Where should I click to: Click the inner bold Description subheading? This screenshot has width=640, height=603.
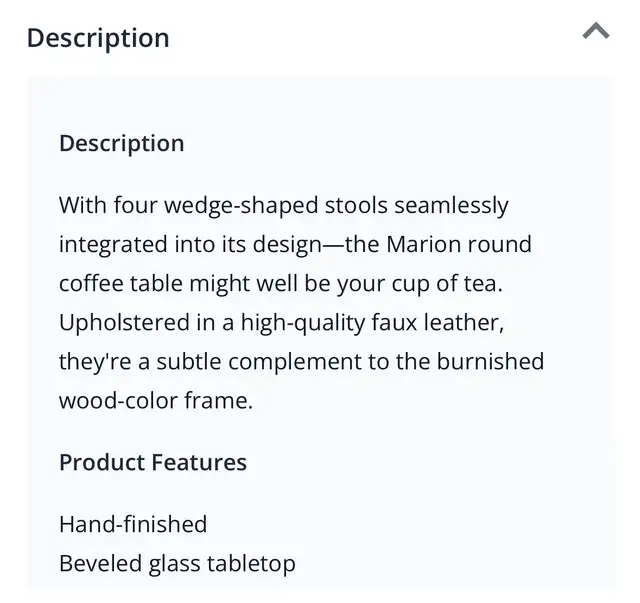click(122, 144)
